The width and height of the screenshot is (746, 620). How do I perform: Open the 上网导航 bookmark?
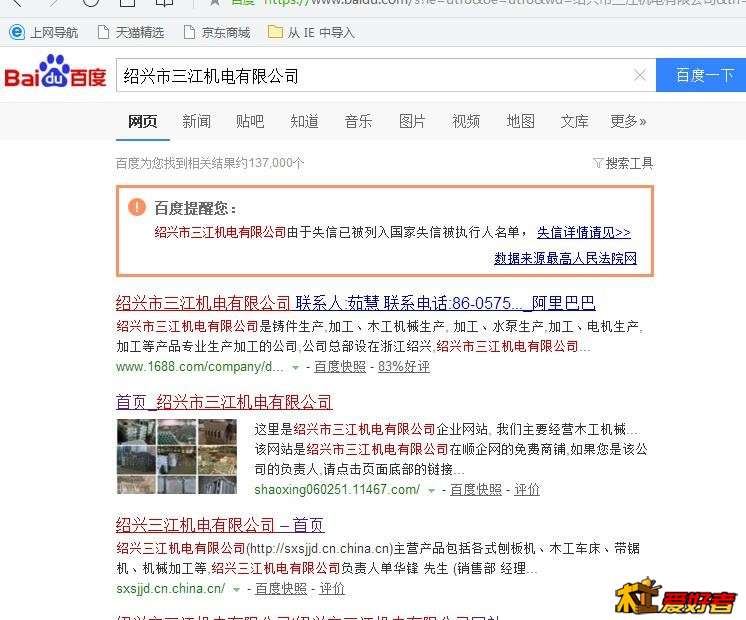pyautogui.click(x=44, y=32)
